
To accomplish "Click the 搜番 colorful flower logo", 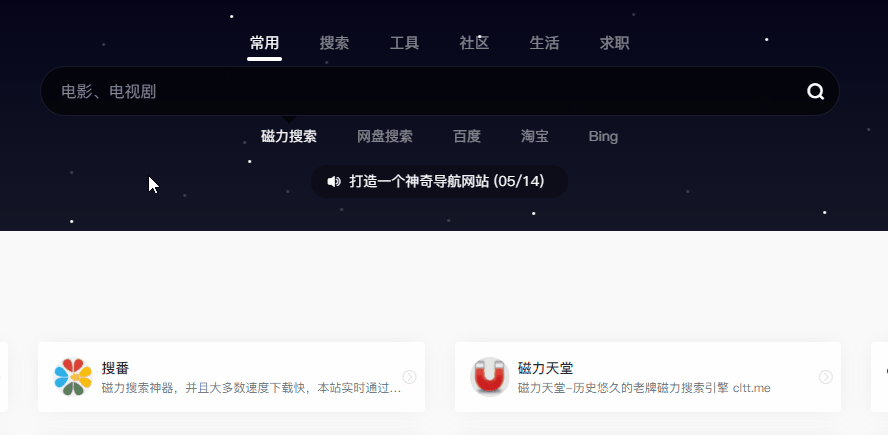I will point(73,377).
